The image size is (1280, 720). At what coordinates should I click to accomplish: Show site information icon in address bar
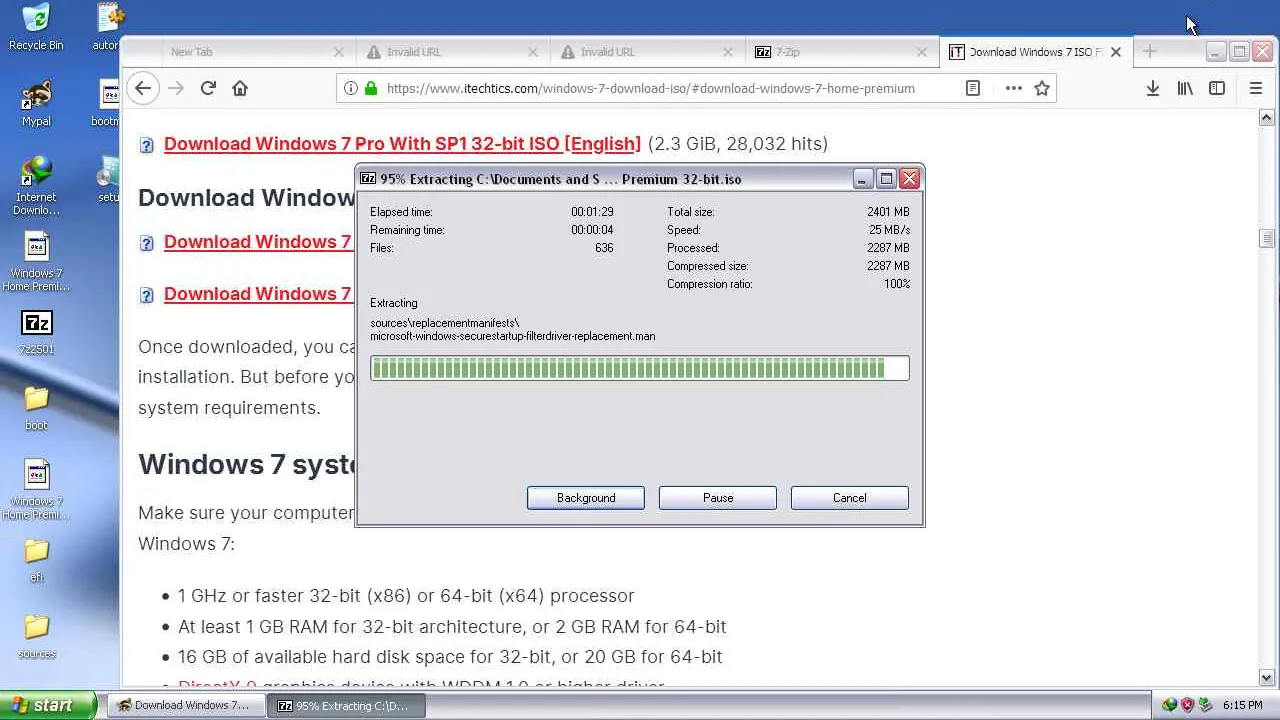coord(351,88)
